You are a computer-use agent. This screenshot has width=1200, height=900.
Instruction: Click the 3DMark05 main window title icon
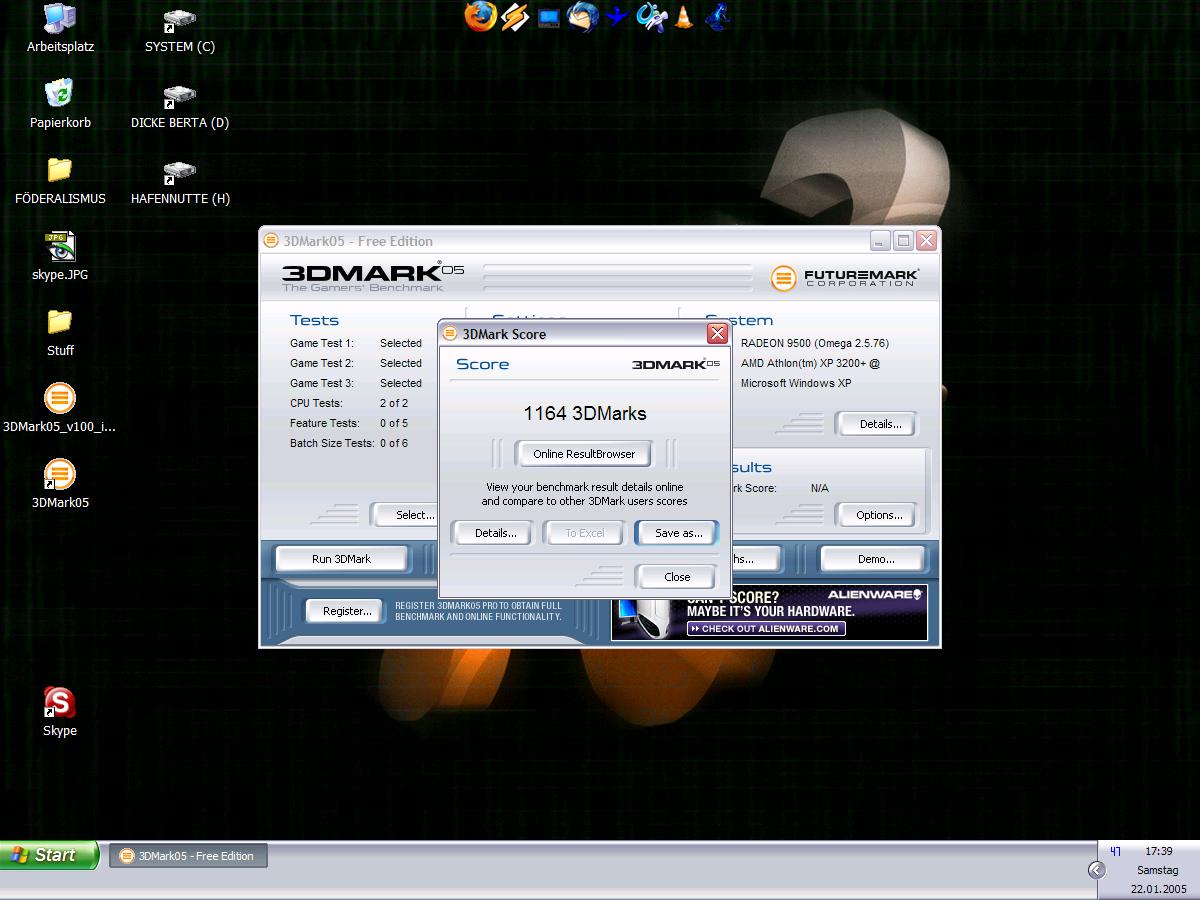pyautogui.click(x=270, y=241)
